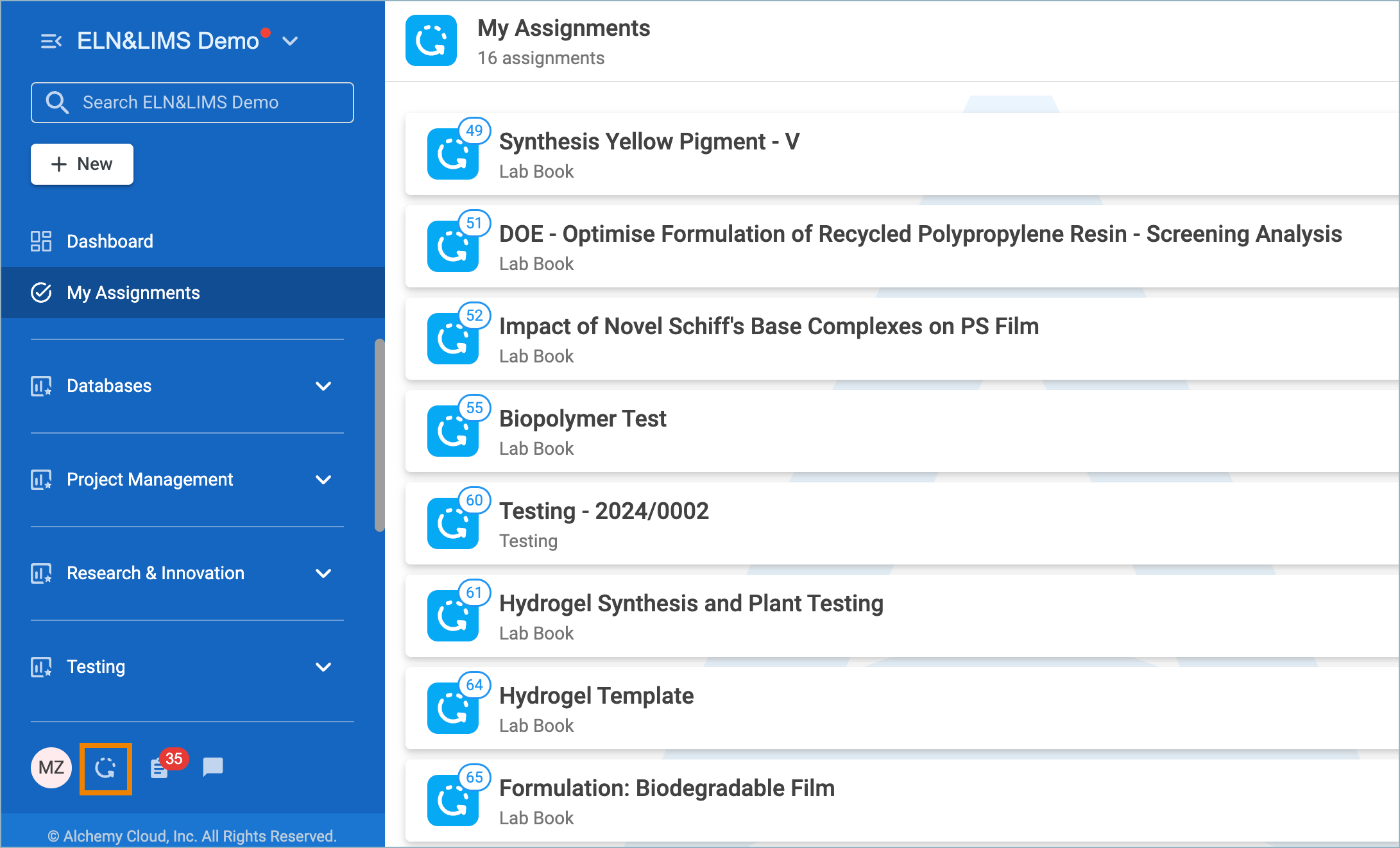1400x848 pixels.
Task: Click the My Assignments page title
Action: (x=564, y=28)
